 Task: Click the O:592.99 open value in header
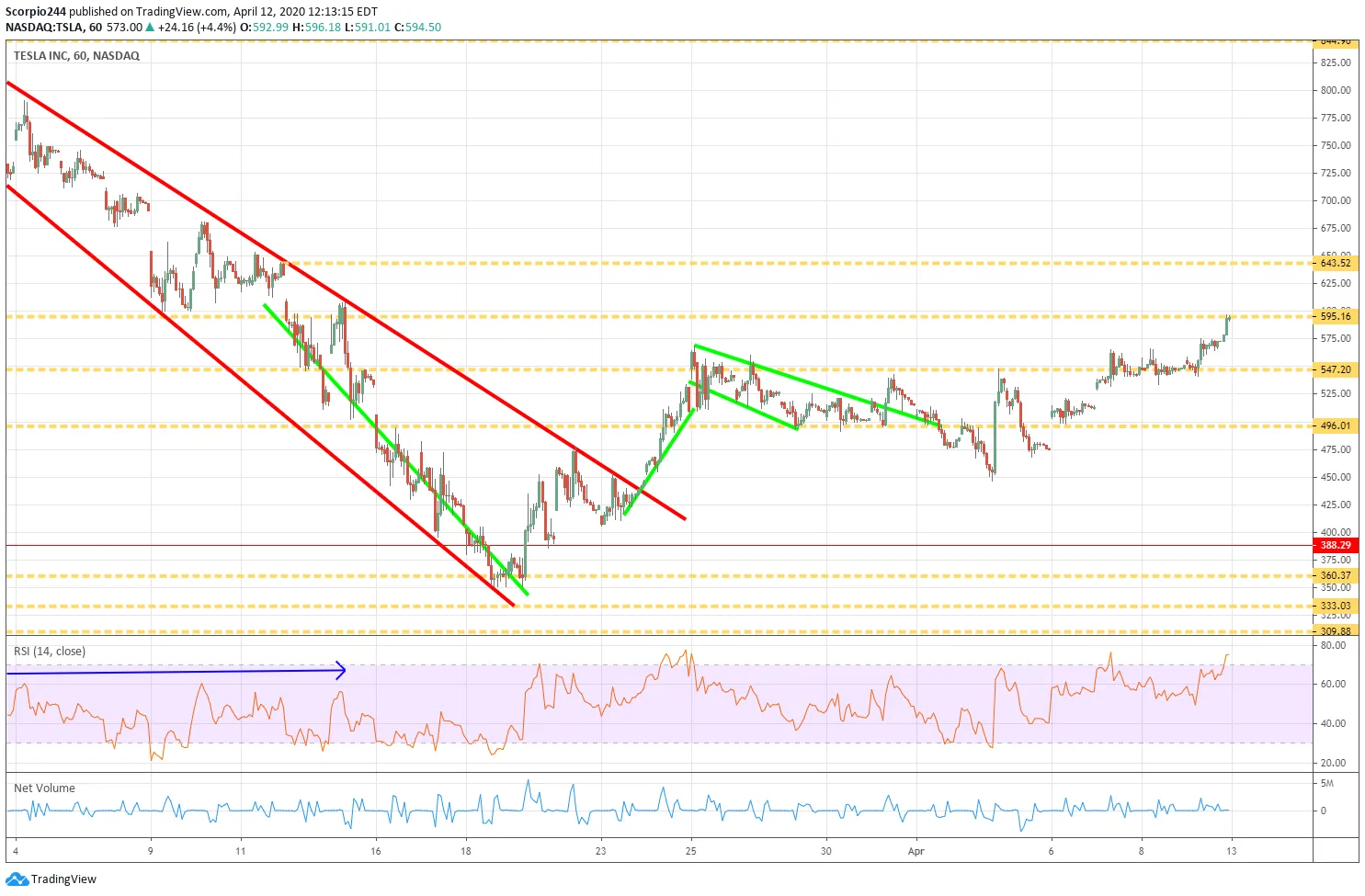pyautogui.click(x=264, y=28)
